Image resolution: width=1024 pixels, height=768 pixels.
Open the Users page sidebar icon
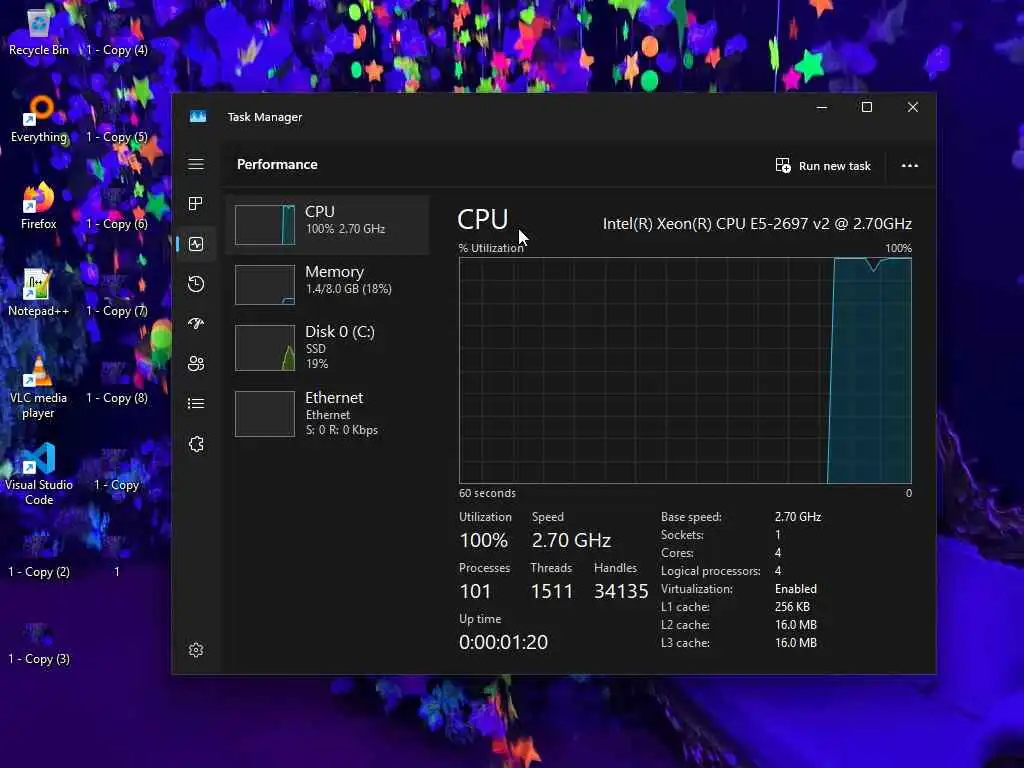[196, 364]
